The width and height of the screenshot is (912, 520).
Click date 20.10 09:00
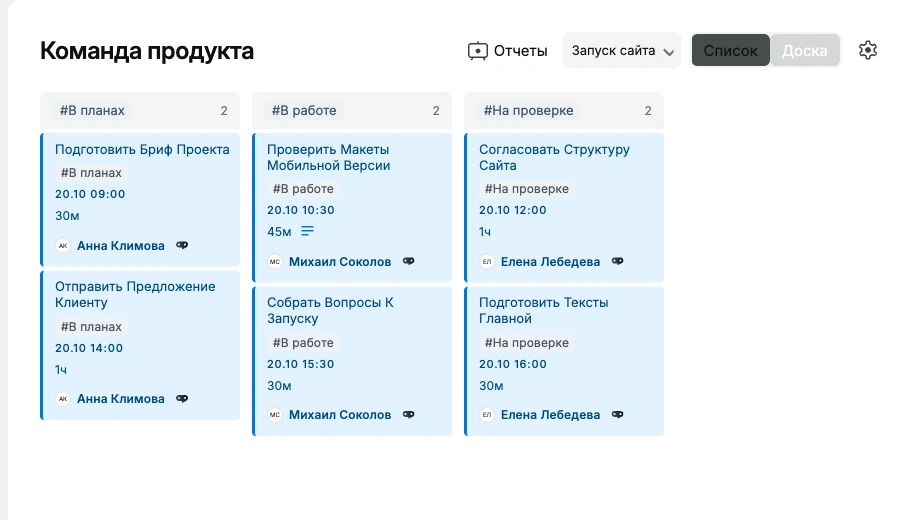[90, 194]
